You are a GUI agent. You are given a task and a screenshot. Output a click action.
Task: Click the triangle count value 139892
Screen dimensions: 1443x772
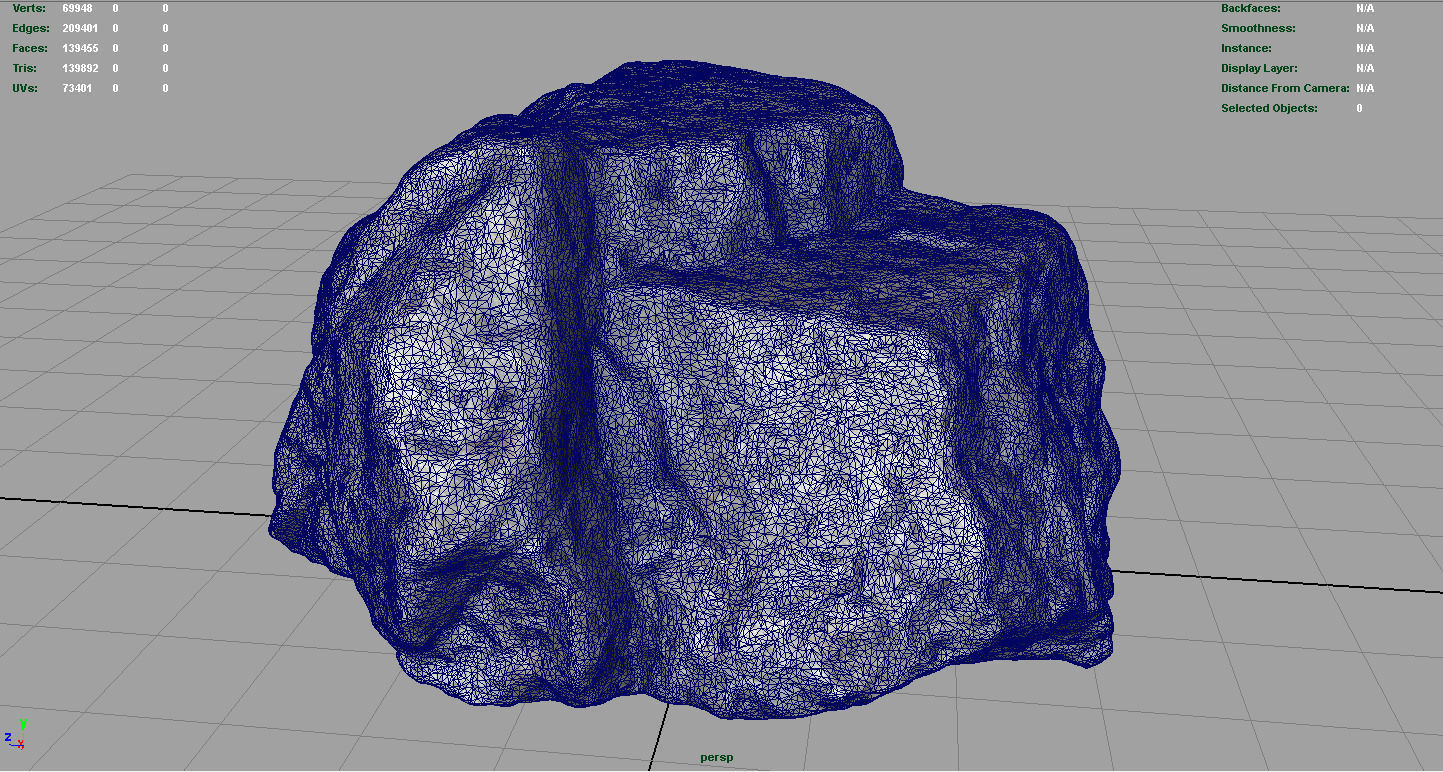tap(80, 68)
